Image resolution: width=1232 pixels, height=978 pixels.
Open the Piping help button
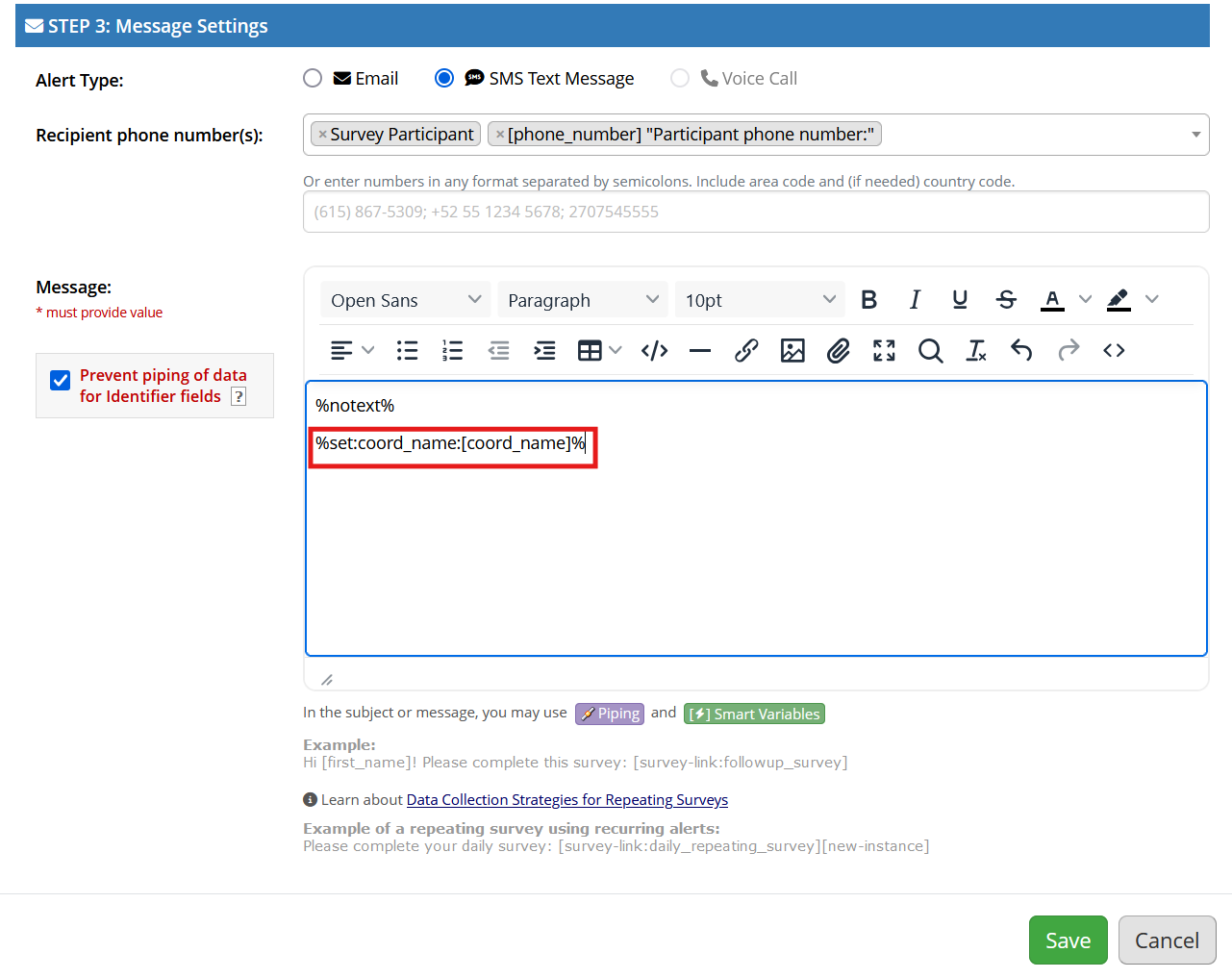(610, 714)
